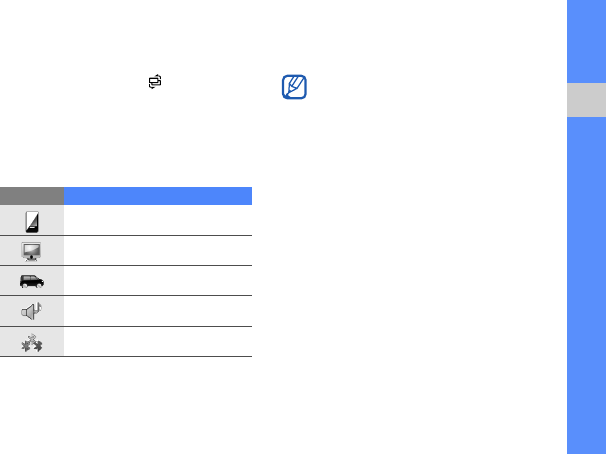Select the multiple Bluetooth devices icon
This screenshot has height=454, width=606.
[x=32, y=343]
